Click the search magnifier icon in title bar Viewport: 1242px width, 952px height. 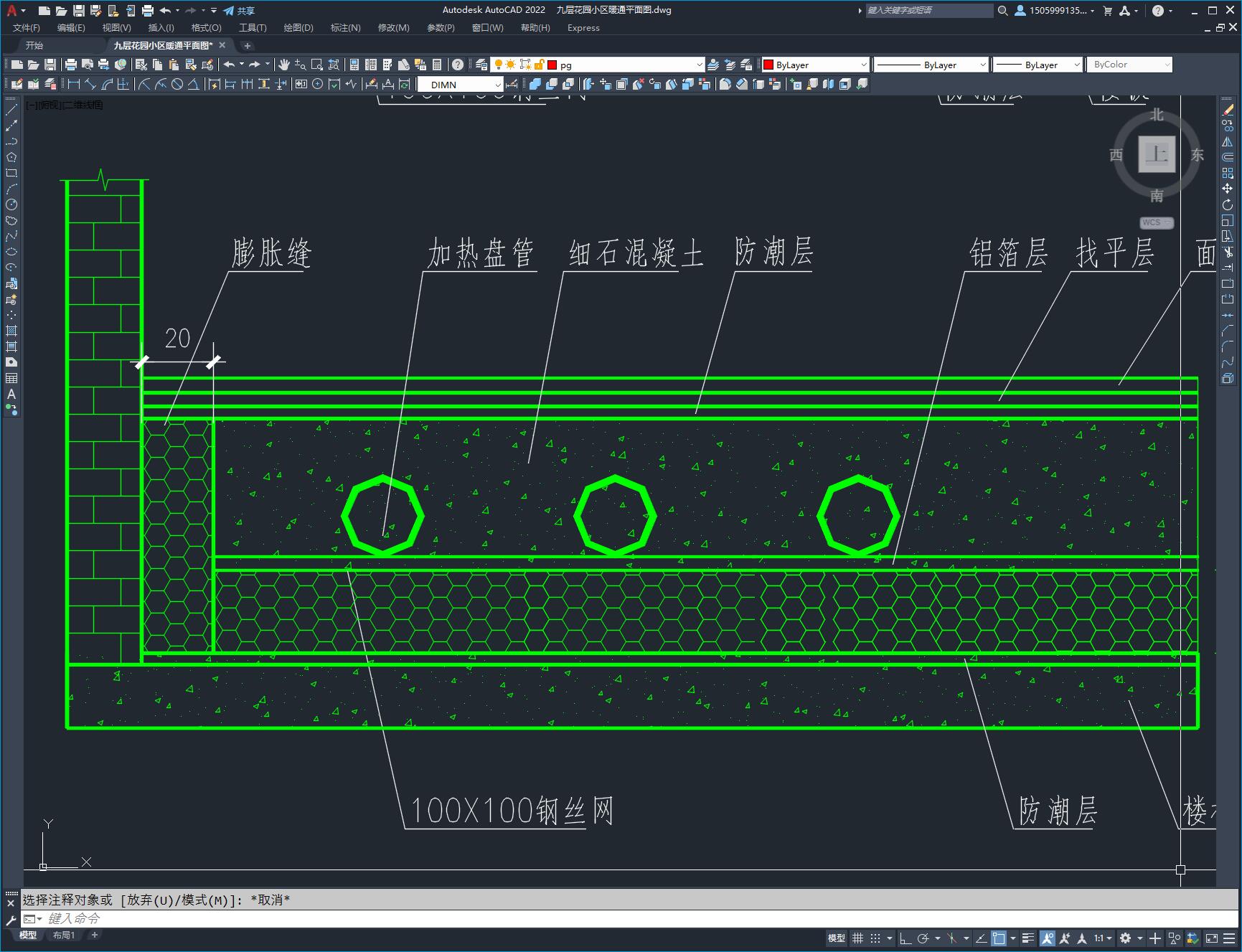[x=1003, y=11]
